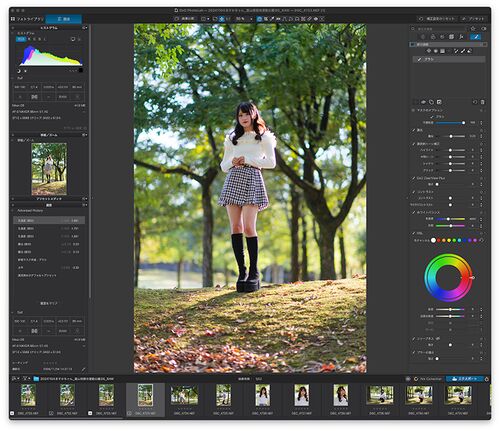This screenshot has height=431, width=500.
Task: Select the Brush mask row in list
Action: coord(449,59)
